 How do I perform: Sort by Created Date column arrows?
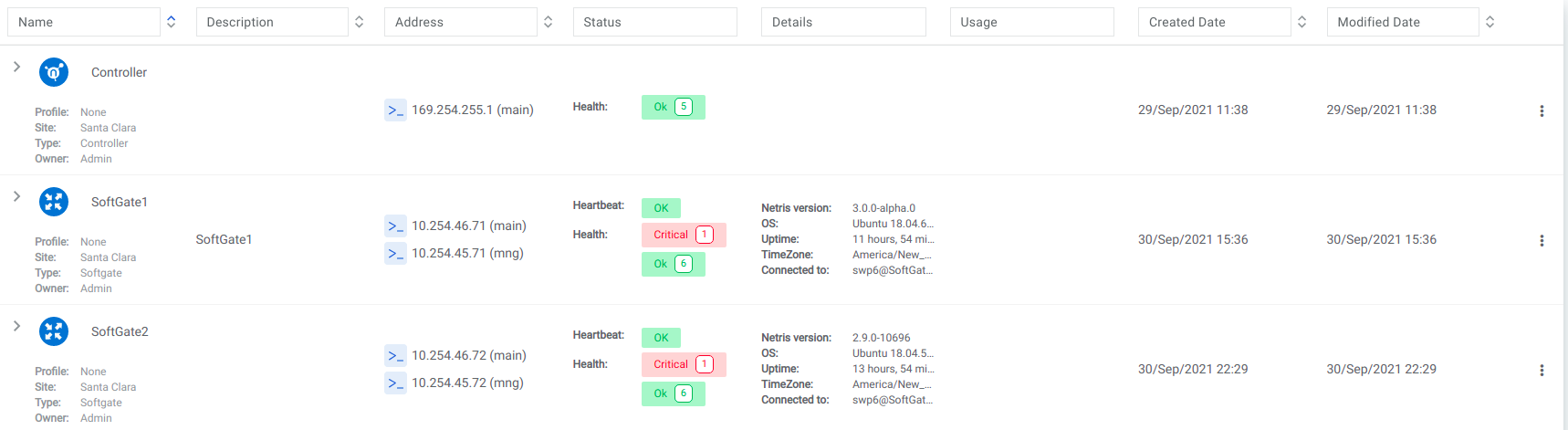pos(1301,22)
